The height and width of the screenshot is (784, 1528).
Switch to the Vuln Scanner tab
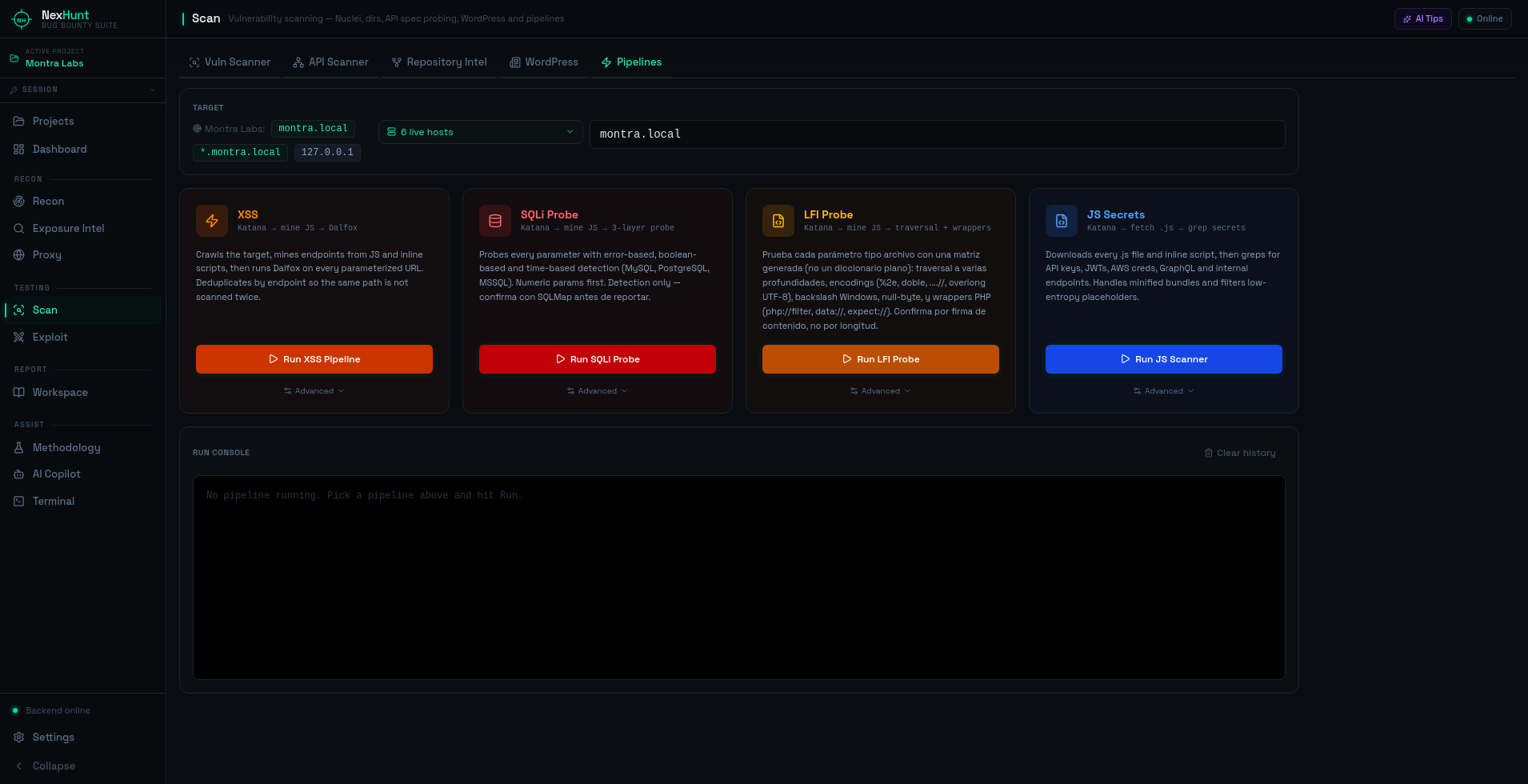pyautogui.click(x=230, y=62)
